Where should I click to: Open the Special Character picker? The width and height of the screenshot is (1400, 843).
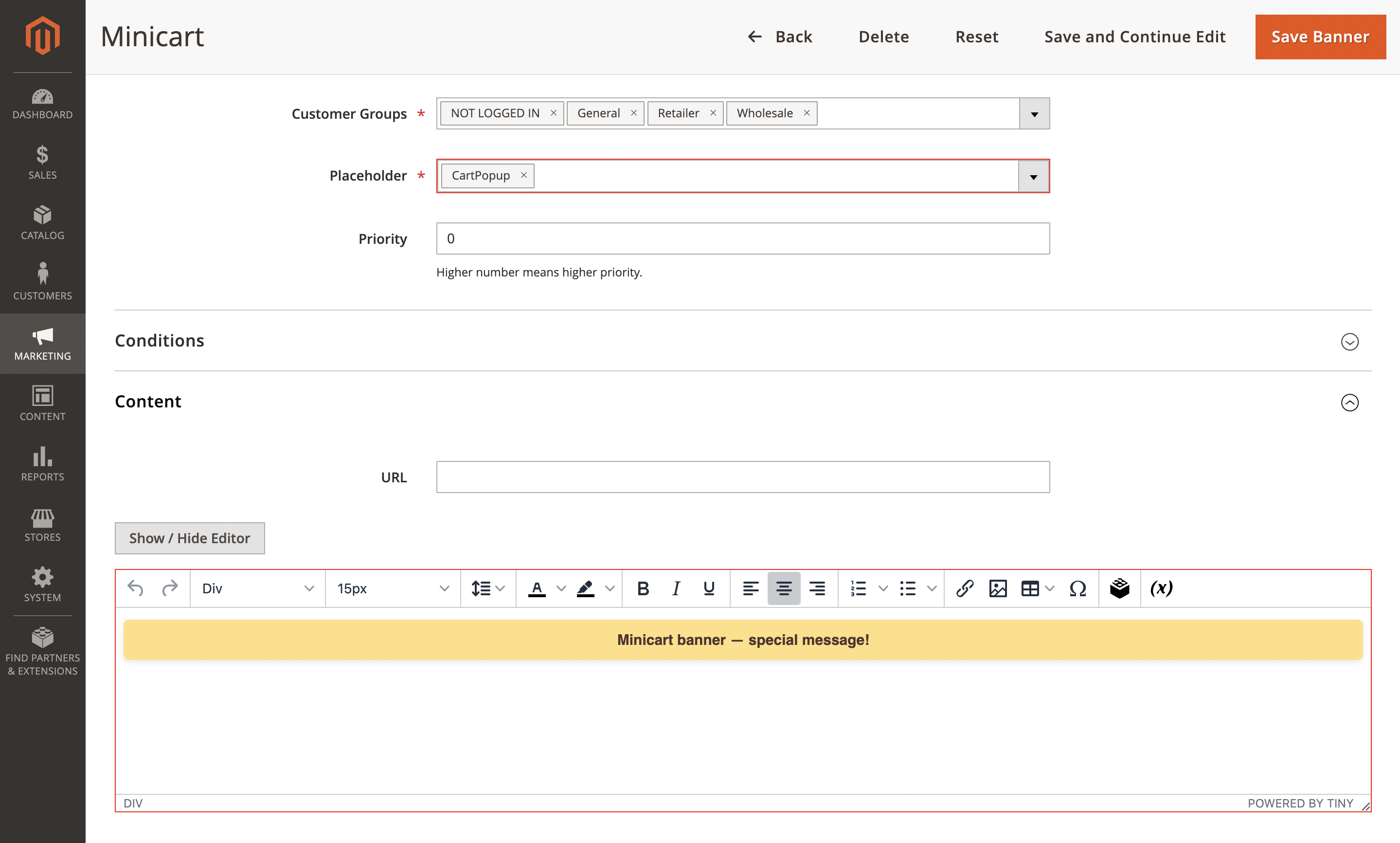click(1077, 588)
